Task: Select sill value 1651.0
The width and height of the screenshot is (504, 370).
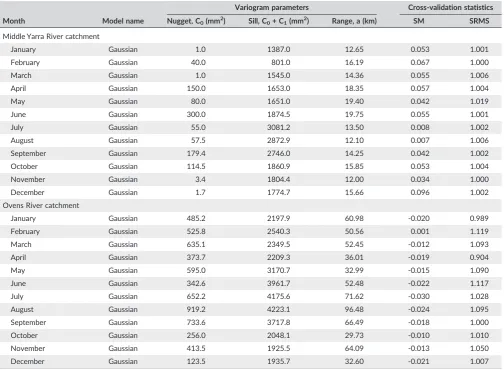Action: 279,101
